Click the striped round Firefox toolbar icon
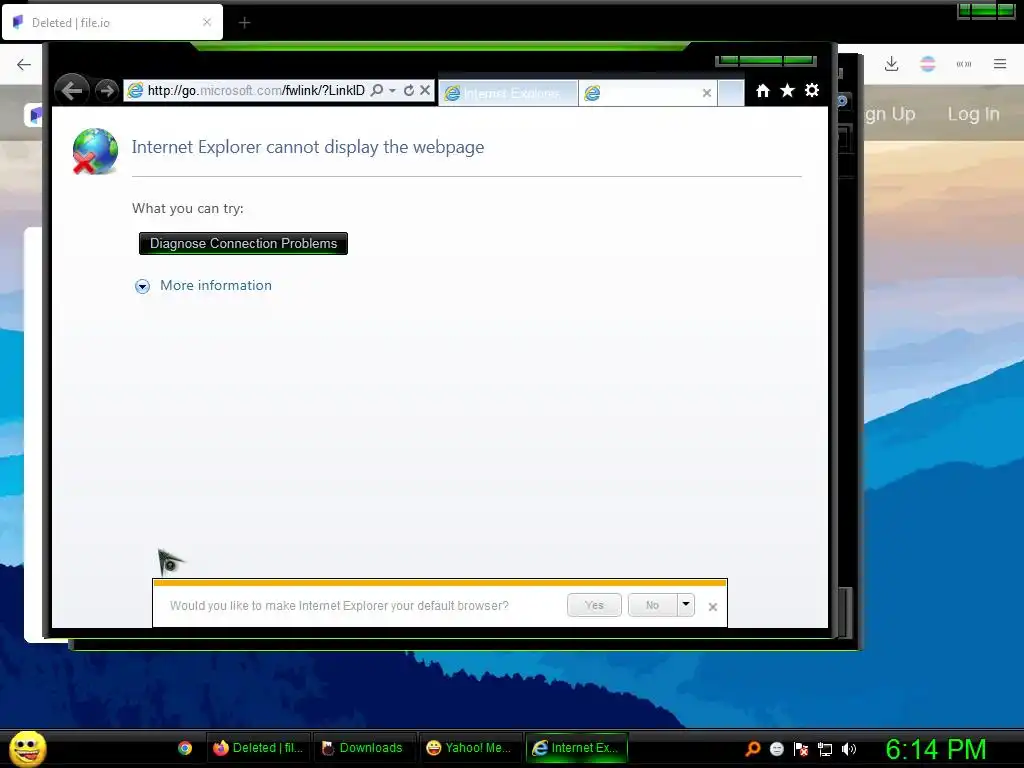This screenshot has width=1024, height=768. coord(928,64)
